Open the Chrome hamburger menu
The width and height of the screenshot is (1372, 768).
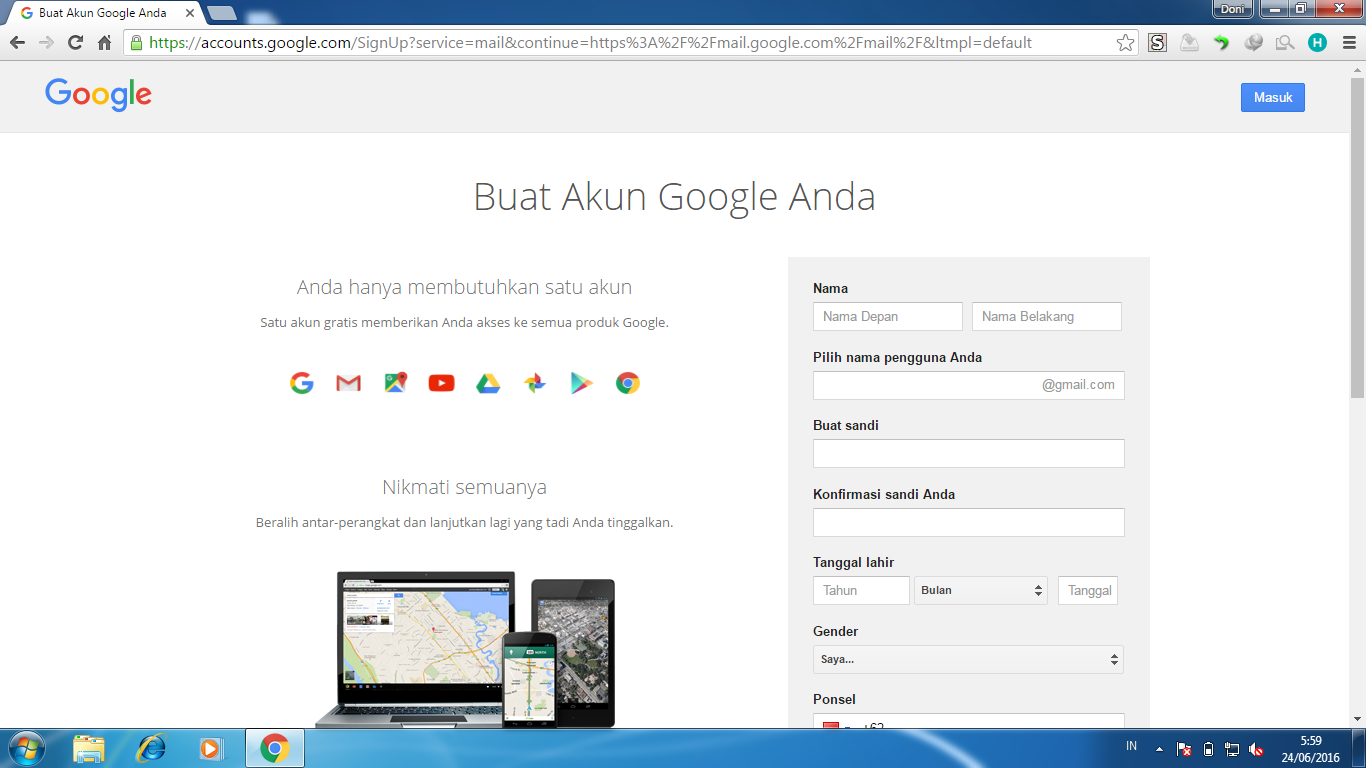pos(1349,43)
